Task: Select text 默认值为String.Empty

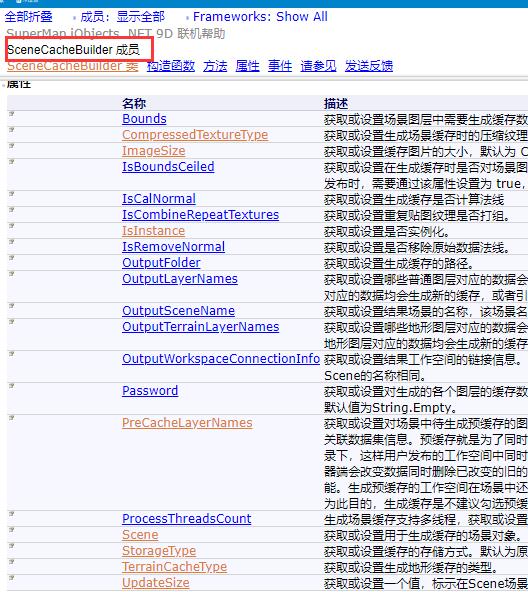Action: click(x=391, y=408)
